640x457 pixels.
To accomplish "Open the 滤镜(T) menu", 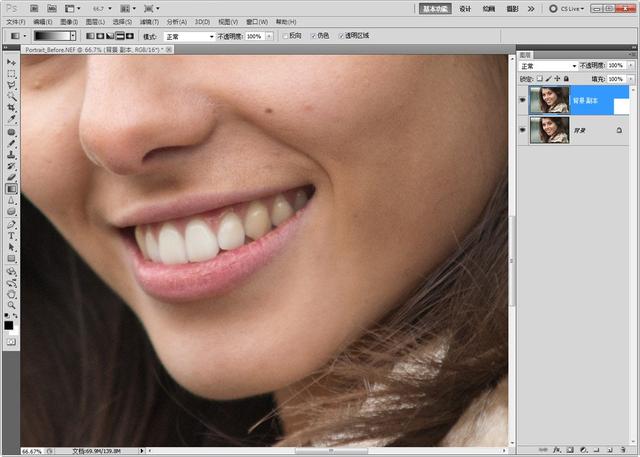I will (149, 22).
